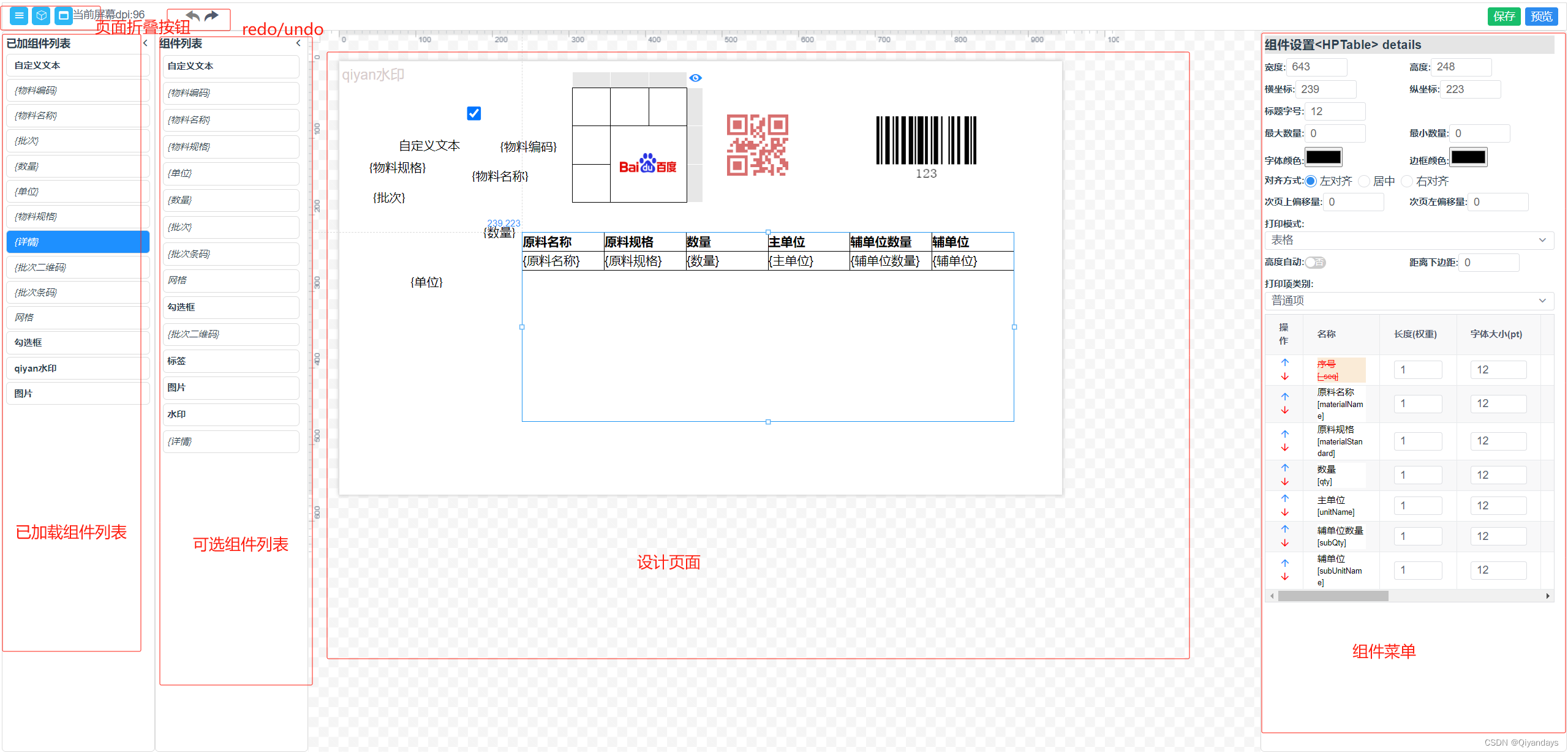Click down arrow for 数量 [qty] row

point(1285,482)
